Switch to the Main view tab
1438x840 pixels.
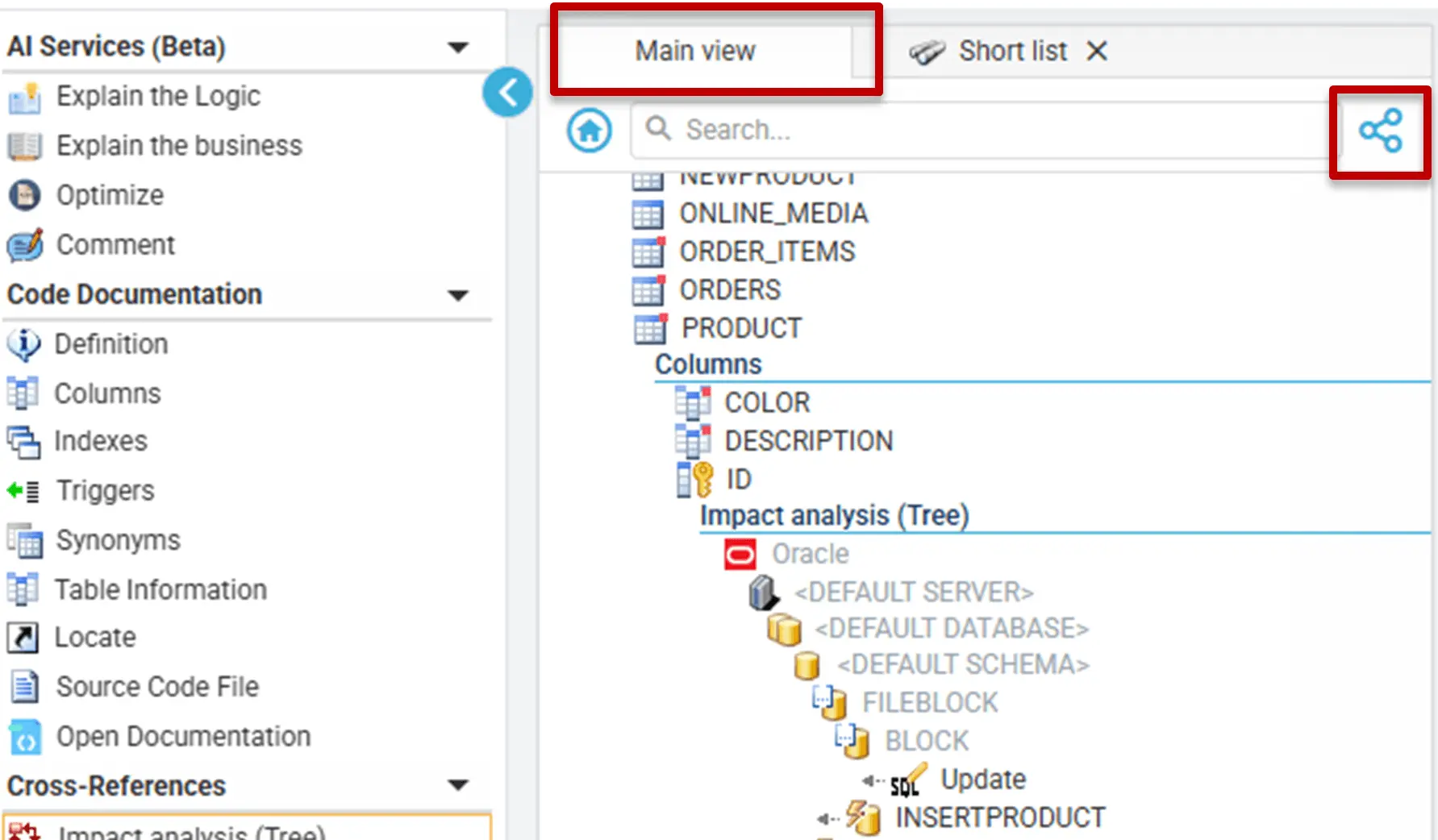coord(695,51)
